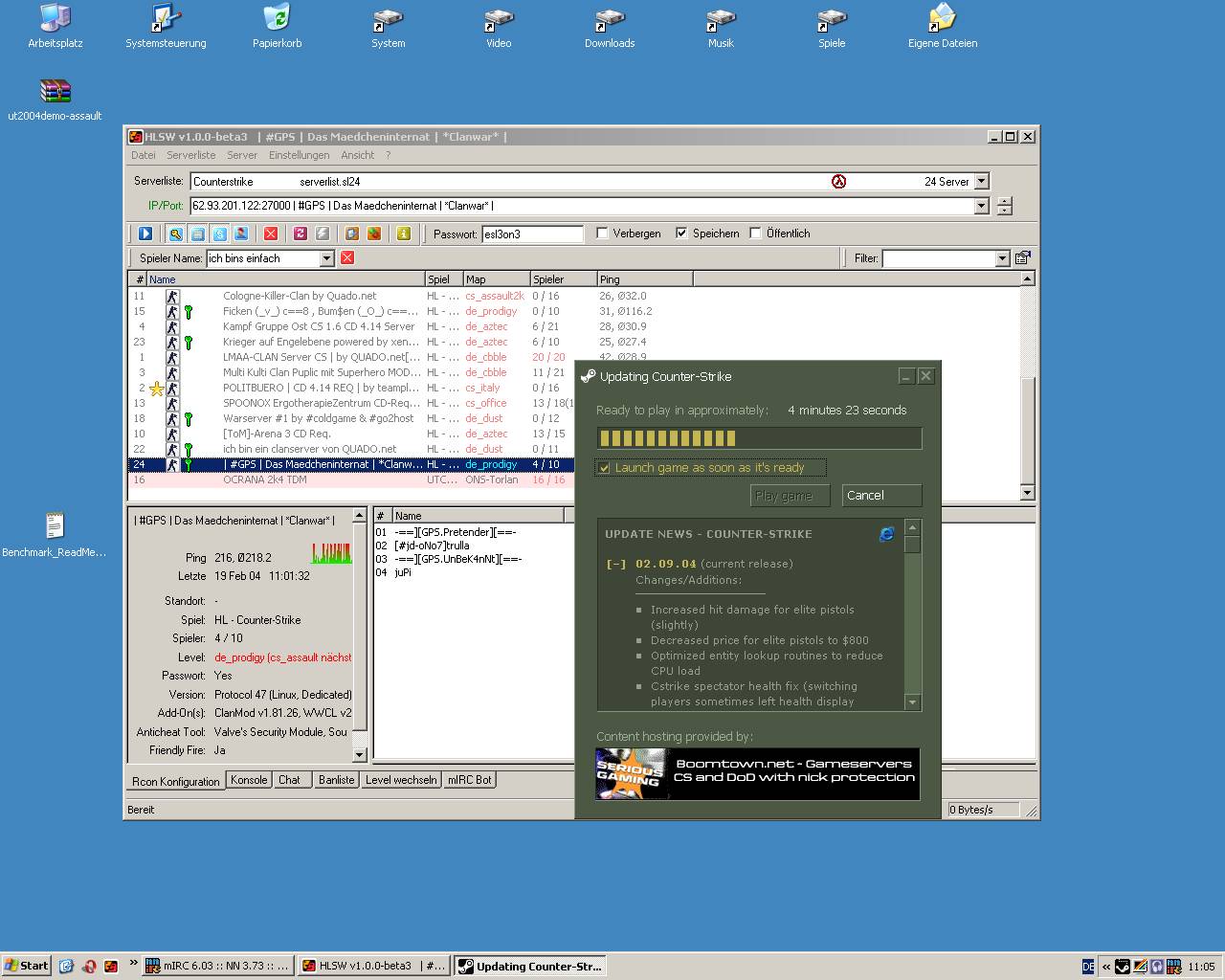1225x980 pixels.
Task: Click the orange document icon in HLSW toolbar
Action: pos(352,234)
